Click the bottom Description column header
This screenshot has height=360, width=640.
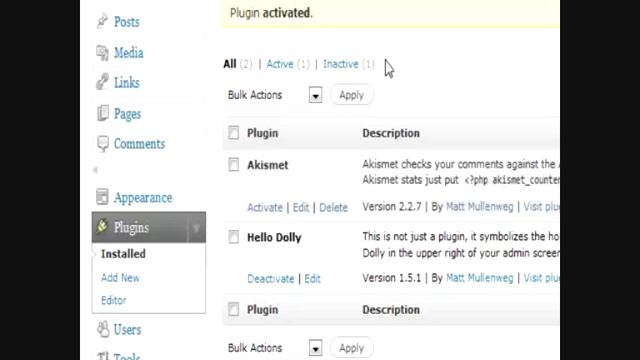391,310
